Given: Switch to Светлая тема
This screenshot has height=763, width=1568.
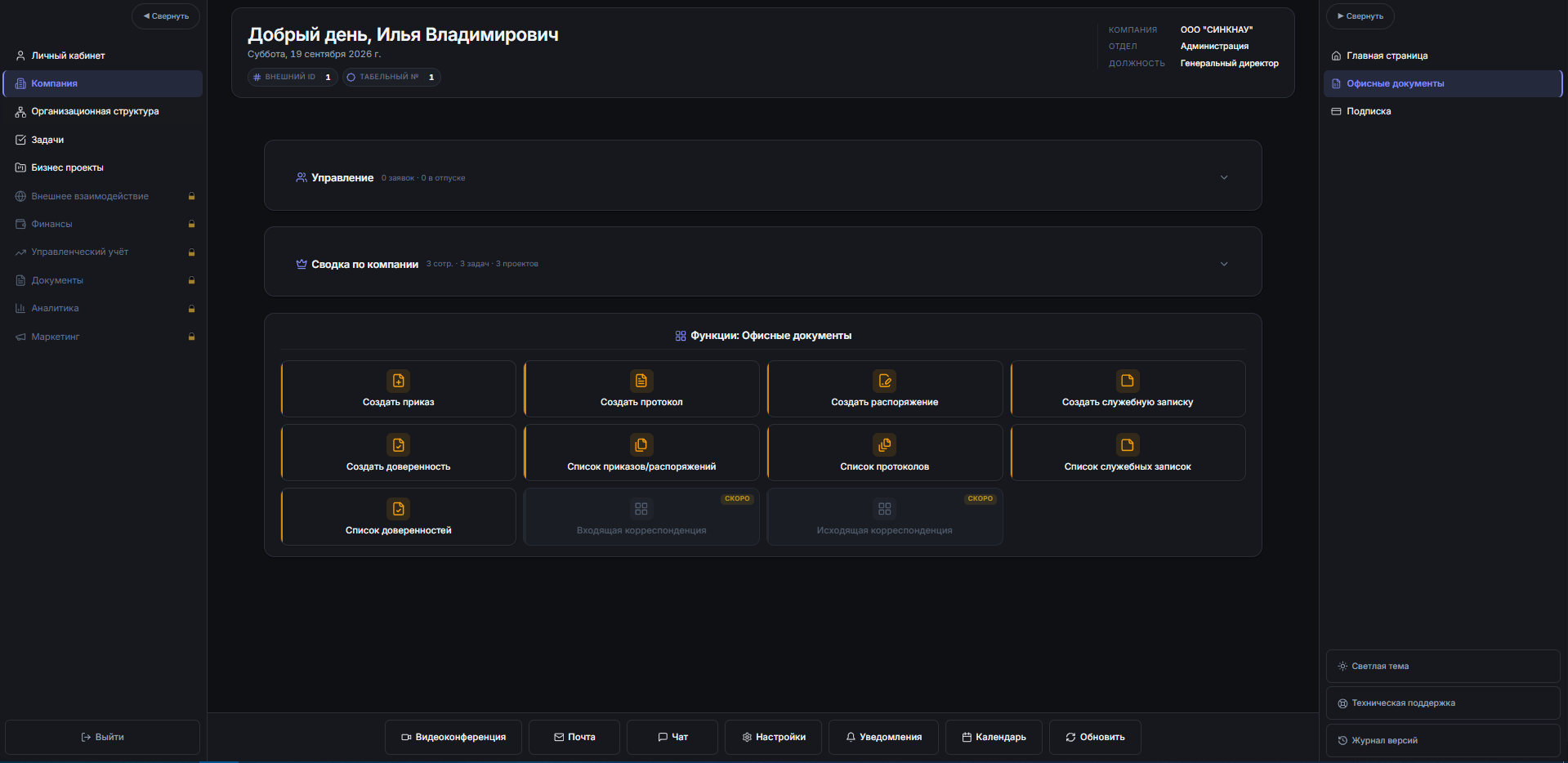Looking at the screenshot, I should (1443, 667).
